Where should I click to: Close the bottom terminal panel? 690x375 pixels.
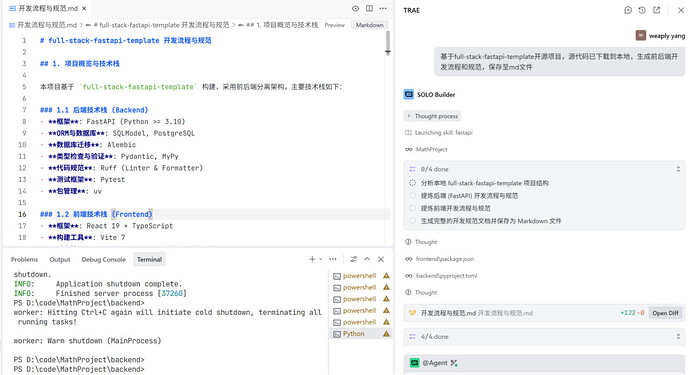(381, 259)
